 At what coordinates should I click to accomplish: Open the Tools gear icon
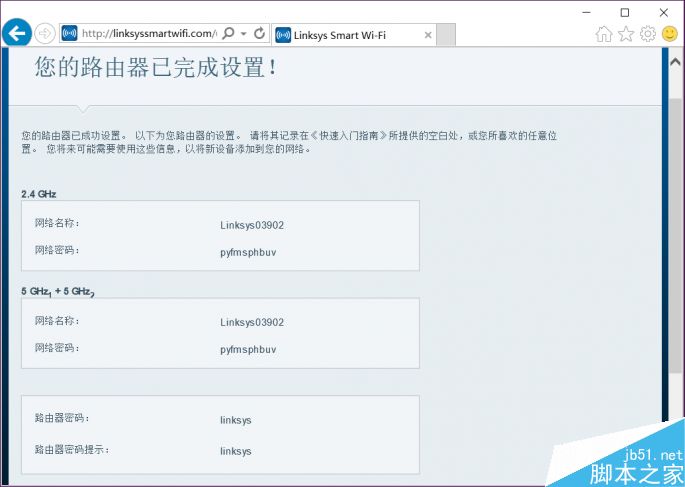pos(648,34)
